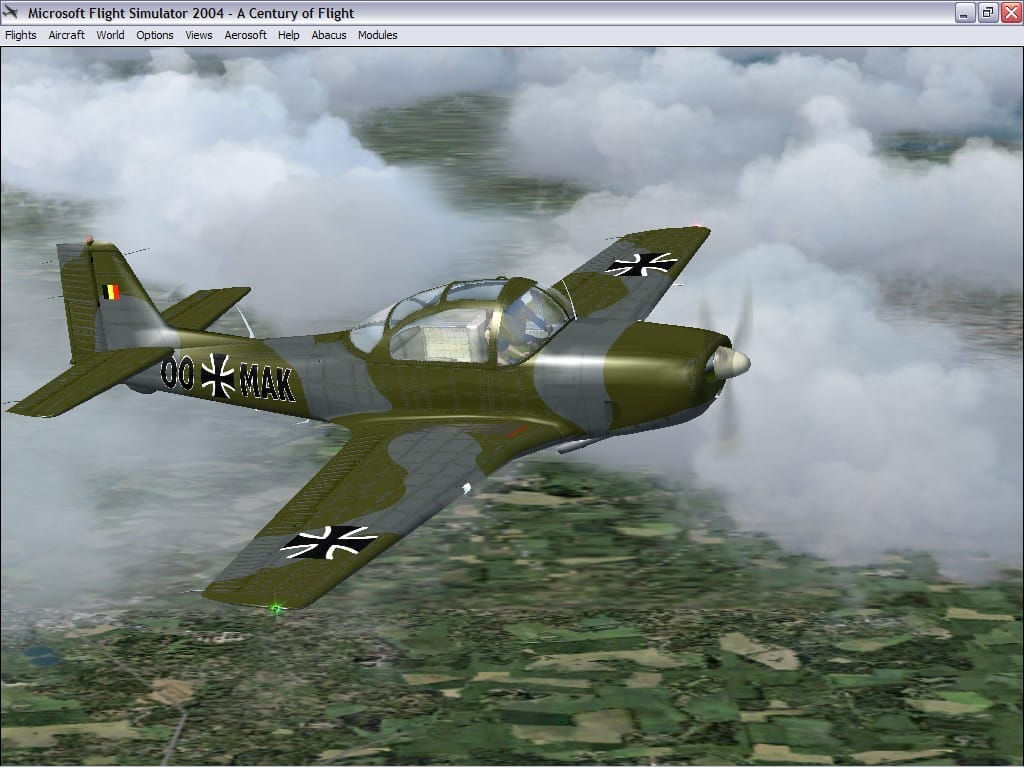Click the MAK registration letters on the fuselage
Image resolution: width=1024 pixels, height=768 pixels.
click(267, 383)
